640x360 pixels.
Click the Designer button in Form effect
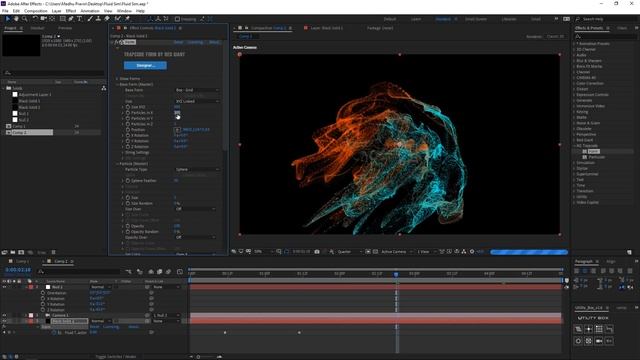point(145,65)
